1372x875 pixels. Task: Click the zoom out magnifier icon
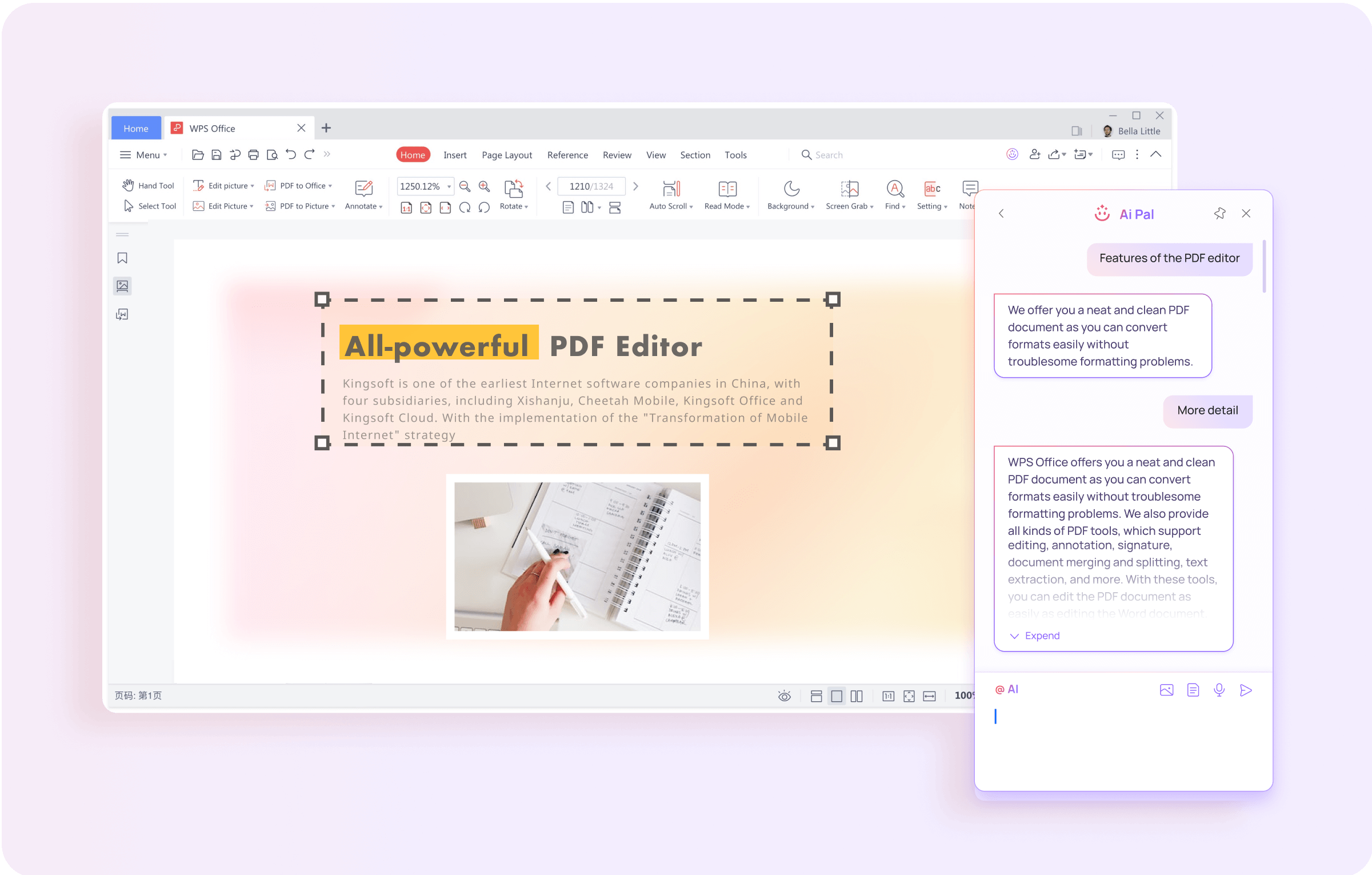point(465,186)
